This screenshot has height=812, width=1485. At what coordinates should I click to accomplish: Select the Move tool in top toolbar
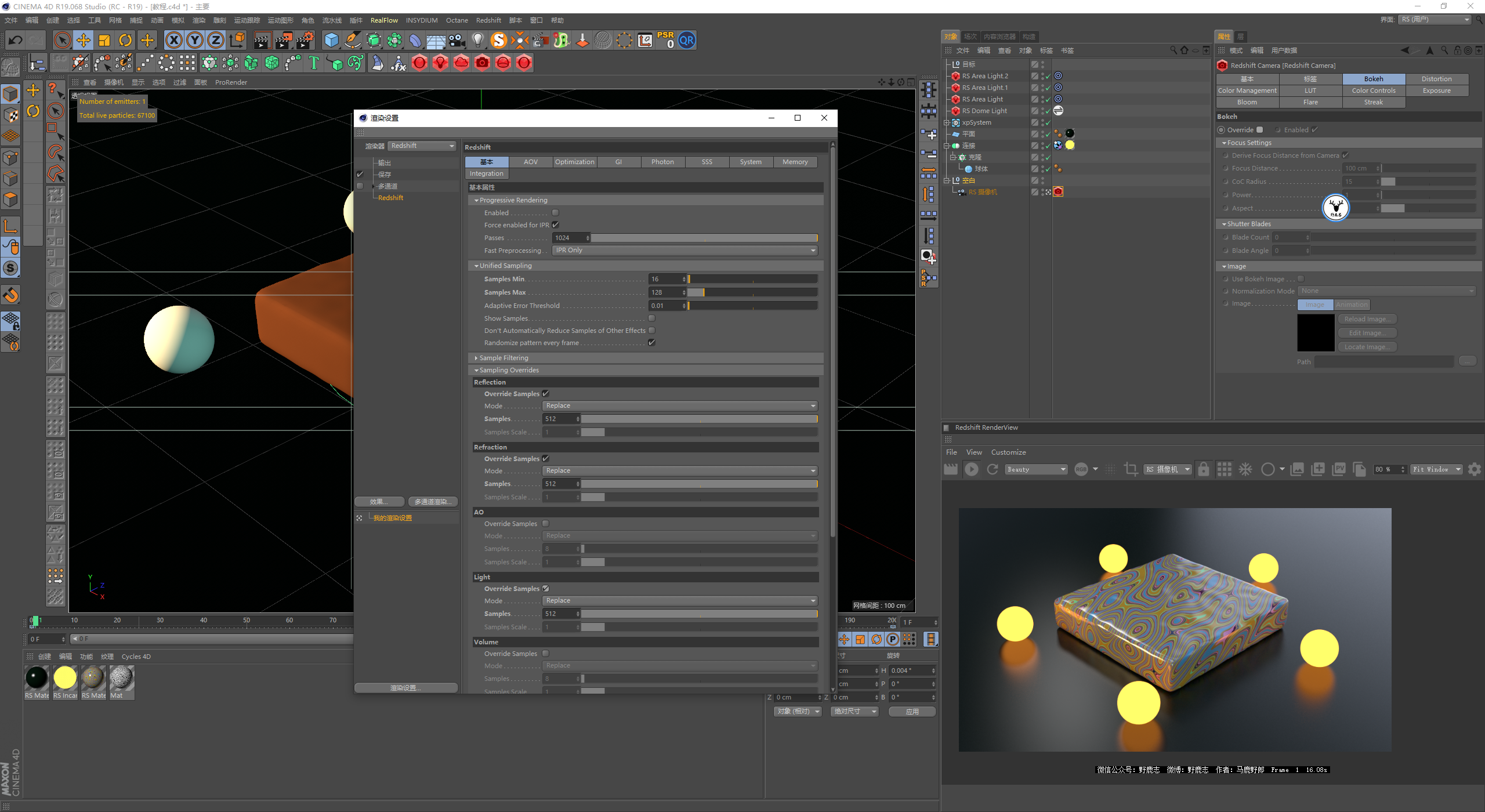(x=84, y=40)
